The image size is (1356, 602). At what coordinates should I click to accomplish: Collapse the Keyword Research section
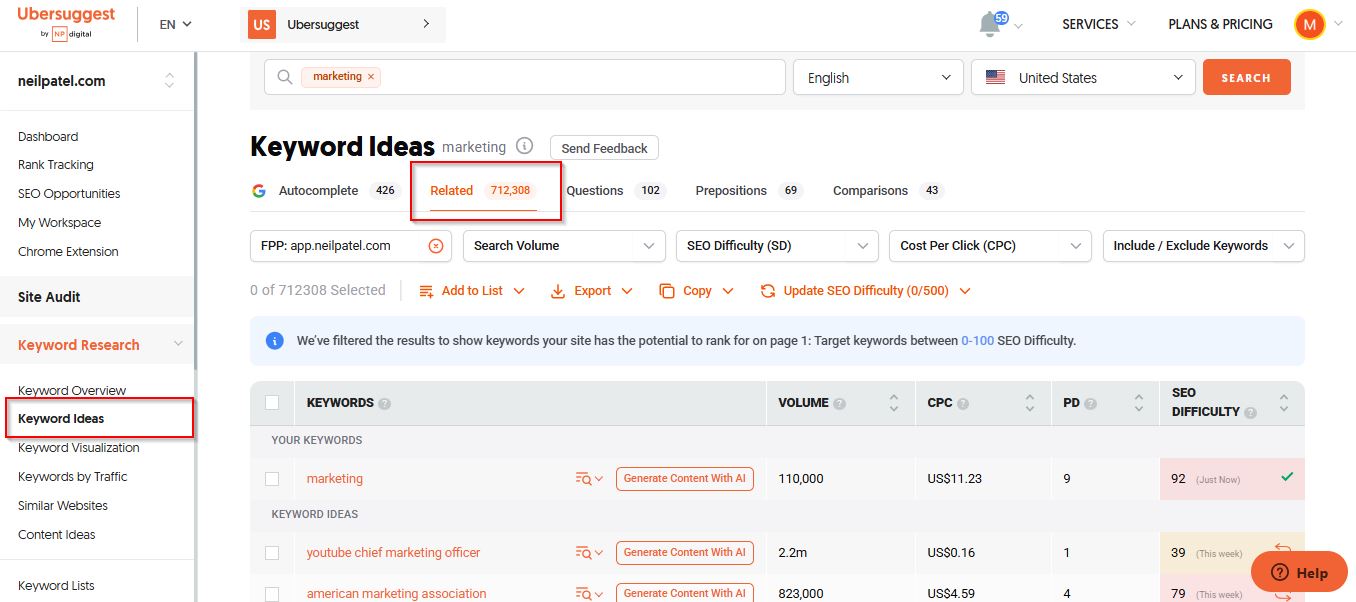(178, 345)
